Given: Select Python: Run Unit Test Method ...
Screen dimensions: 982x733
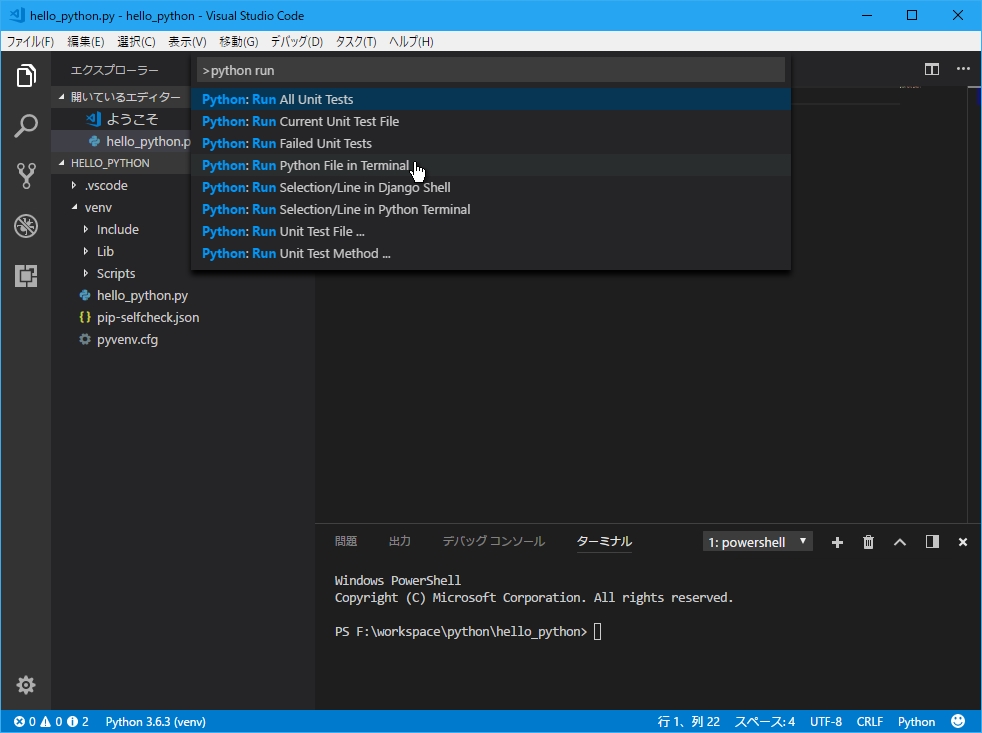Looking at the screenshot, I should [490, 253].
